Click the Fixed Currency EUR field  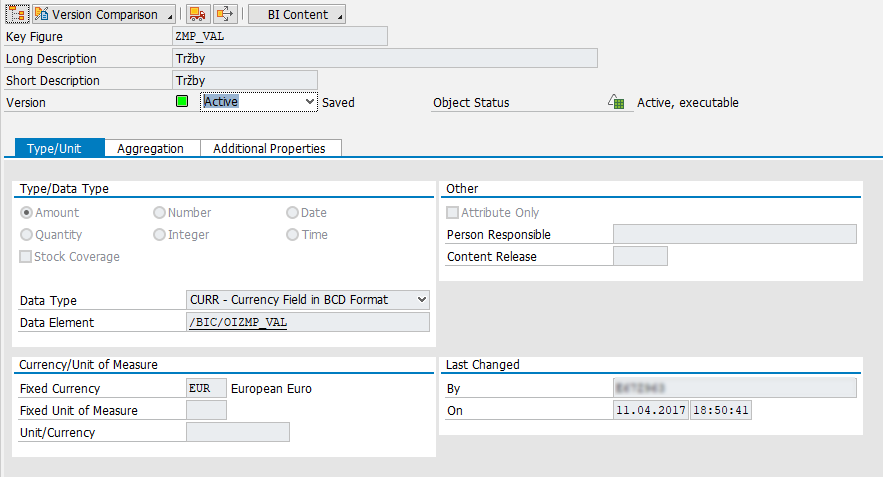point(206,389)
